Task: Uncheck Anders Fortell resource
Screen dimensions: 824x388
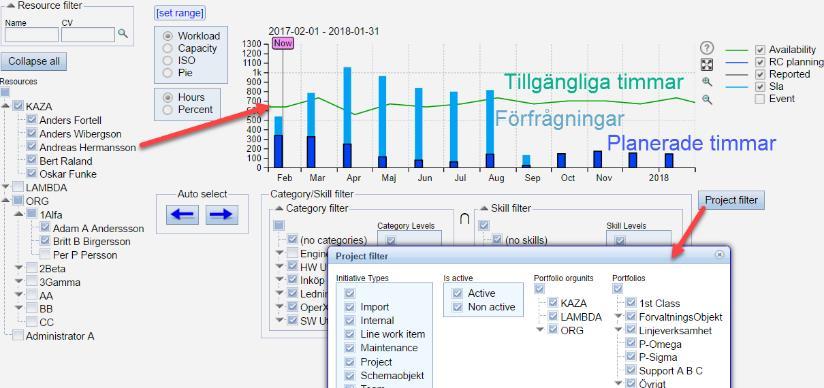Action: pos(32,120)
